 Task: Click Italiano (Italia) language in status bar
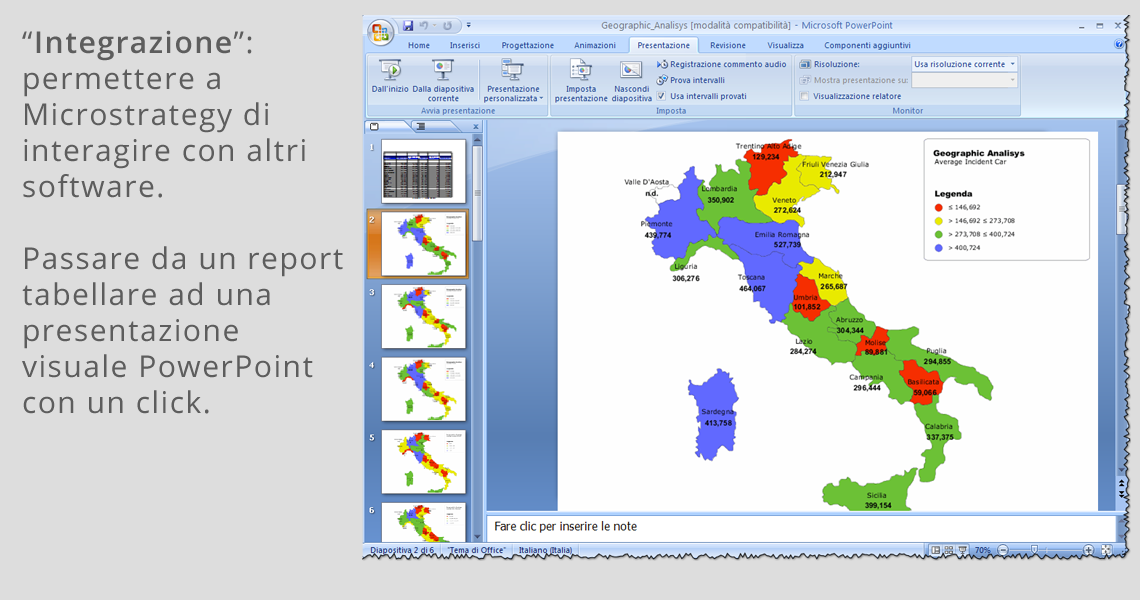pos(545,550)
